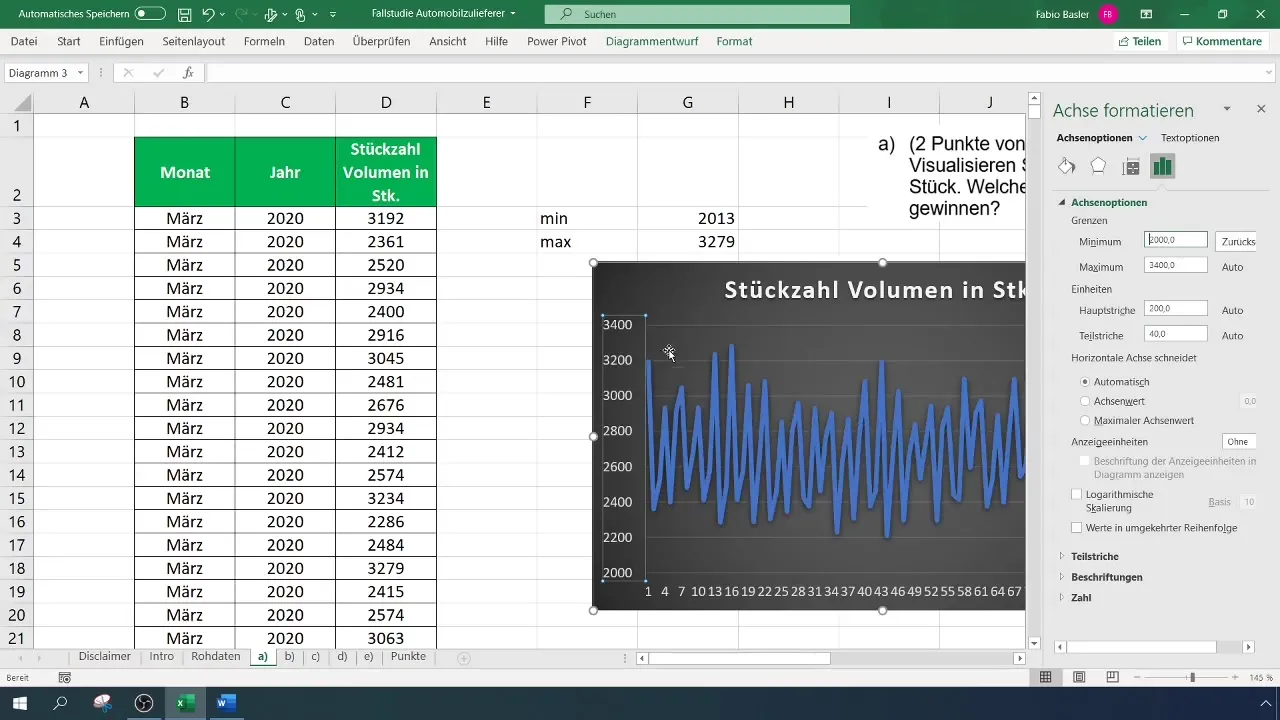Screen dimensions: 1280x720
Task: Open the document title dropdown
Action: point(514,15)
